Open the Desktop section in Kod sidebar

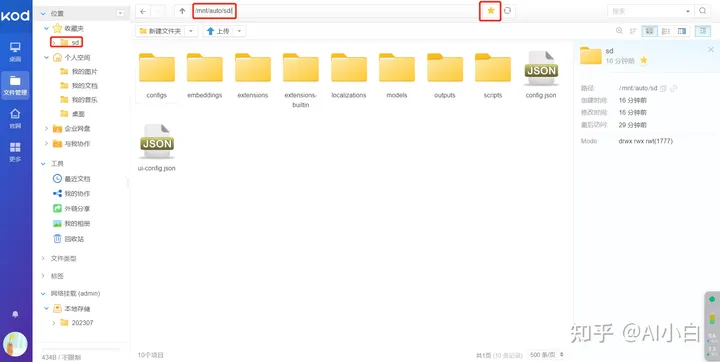(15, 52)
